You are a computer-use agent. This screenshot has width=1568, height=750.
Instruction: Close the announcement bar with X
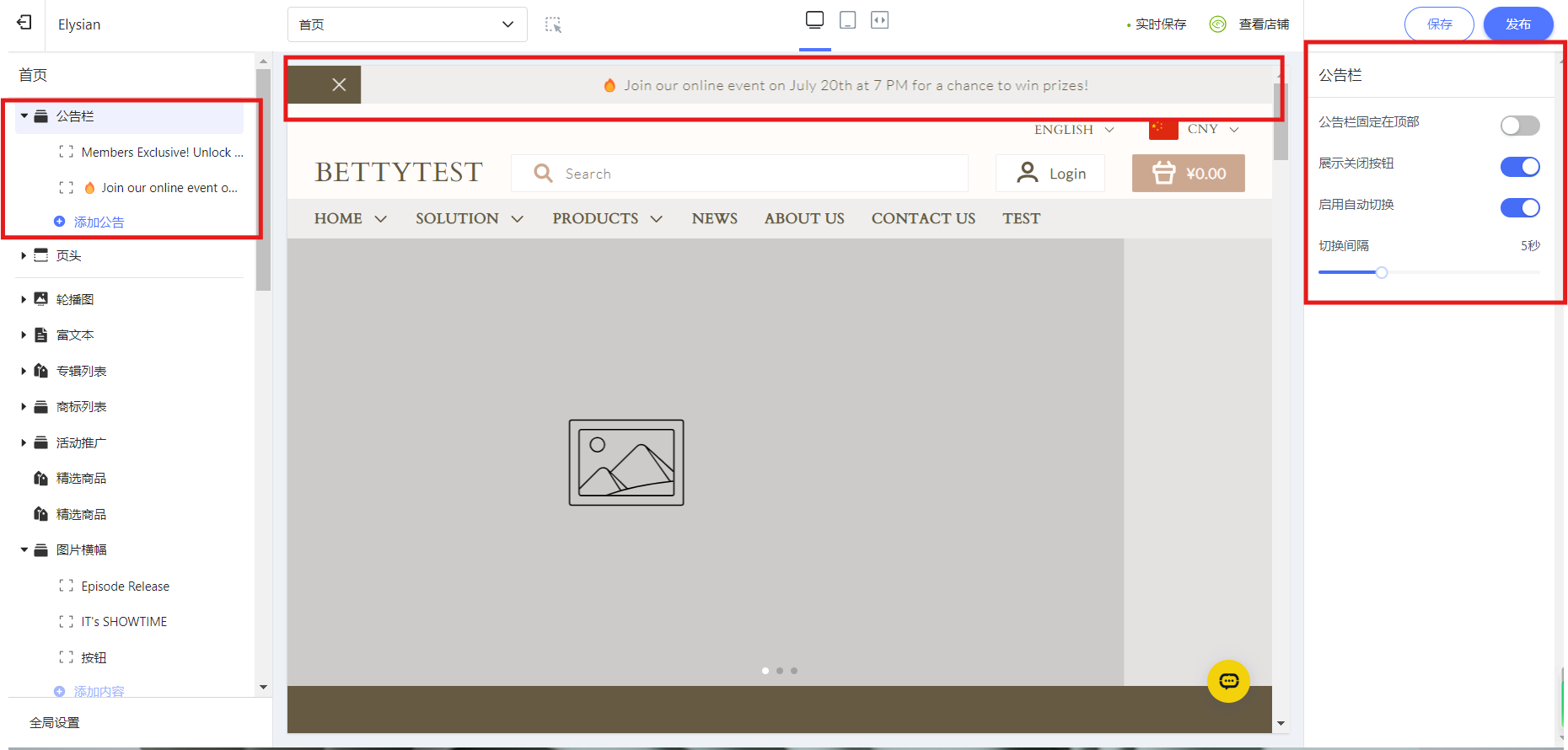[x=339, y=85]
